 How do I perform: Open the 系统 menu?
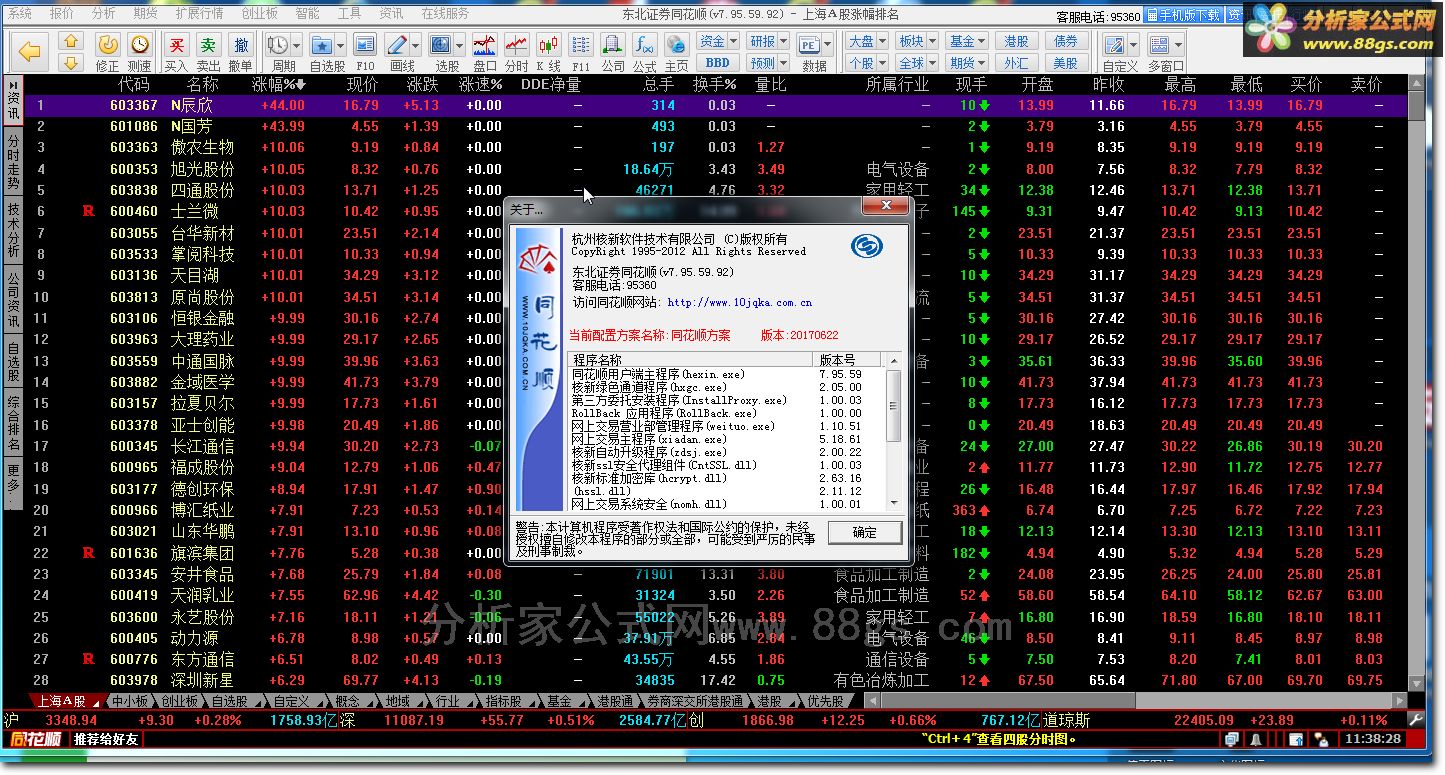click(19, 14)
